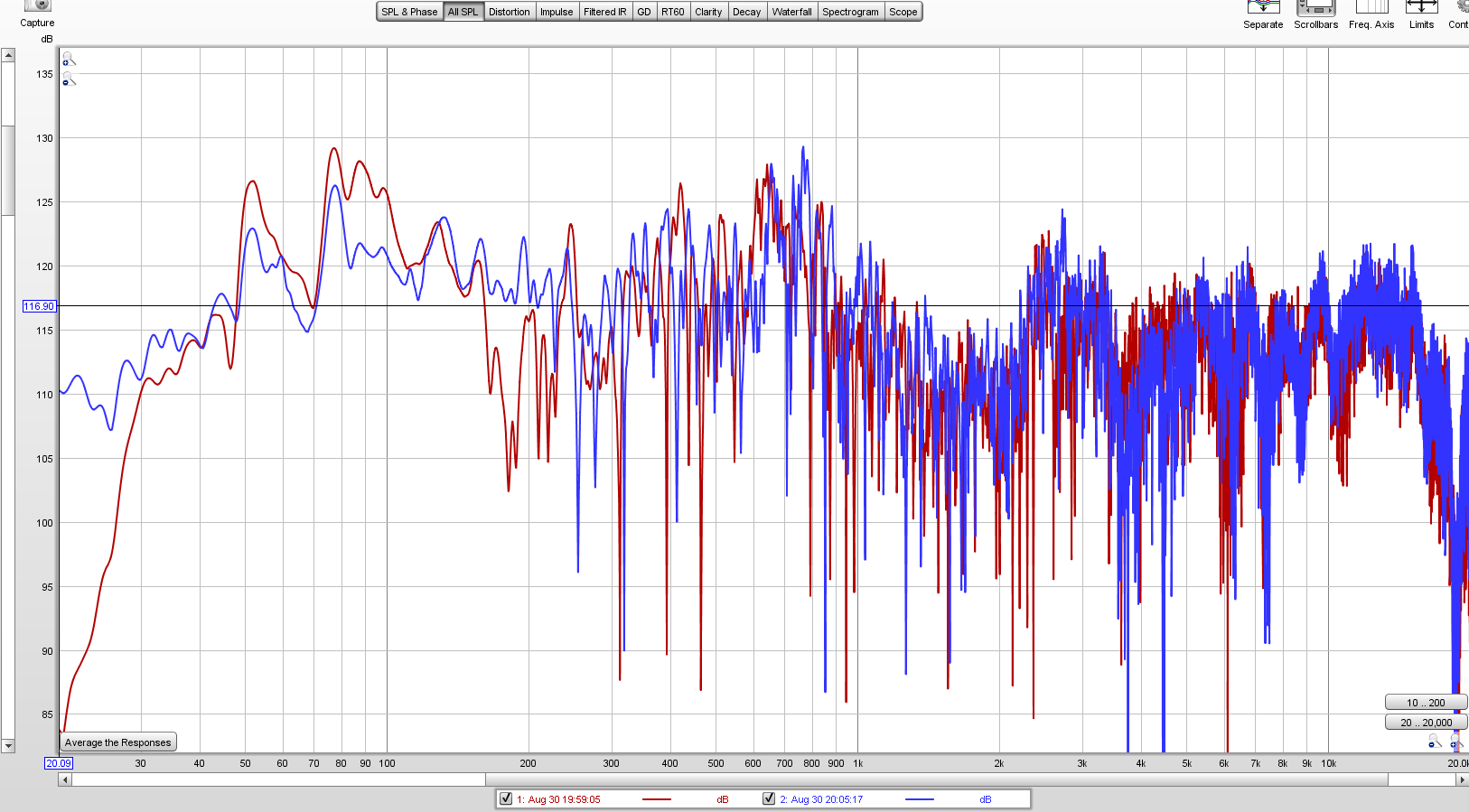Image resolution: width=1469 pixels, height=812 pixels.
Task: Click the Separate traces icon
Action: 1262,8
